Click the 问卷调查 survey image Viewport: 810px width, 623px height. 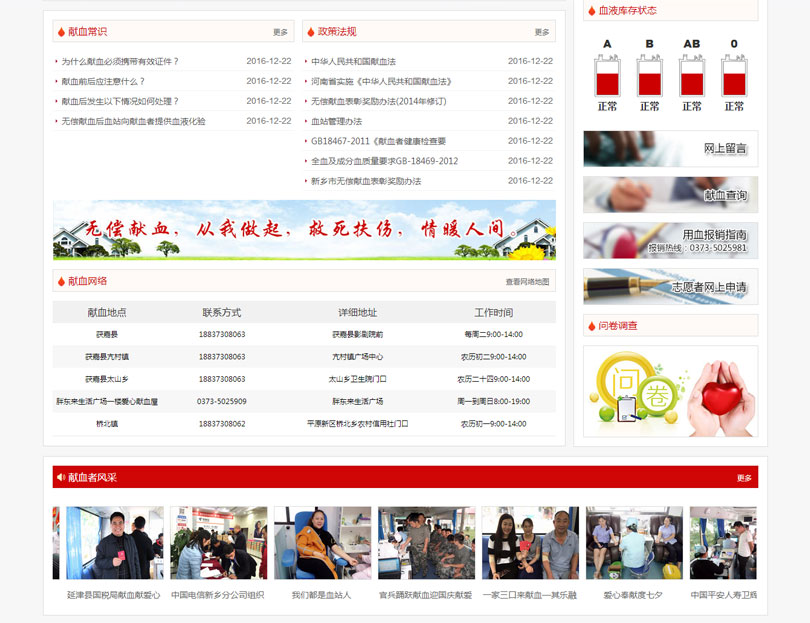pyautogui.click(x=670, y=391)
